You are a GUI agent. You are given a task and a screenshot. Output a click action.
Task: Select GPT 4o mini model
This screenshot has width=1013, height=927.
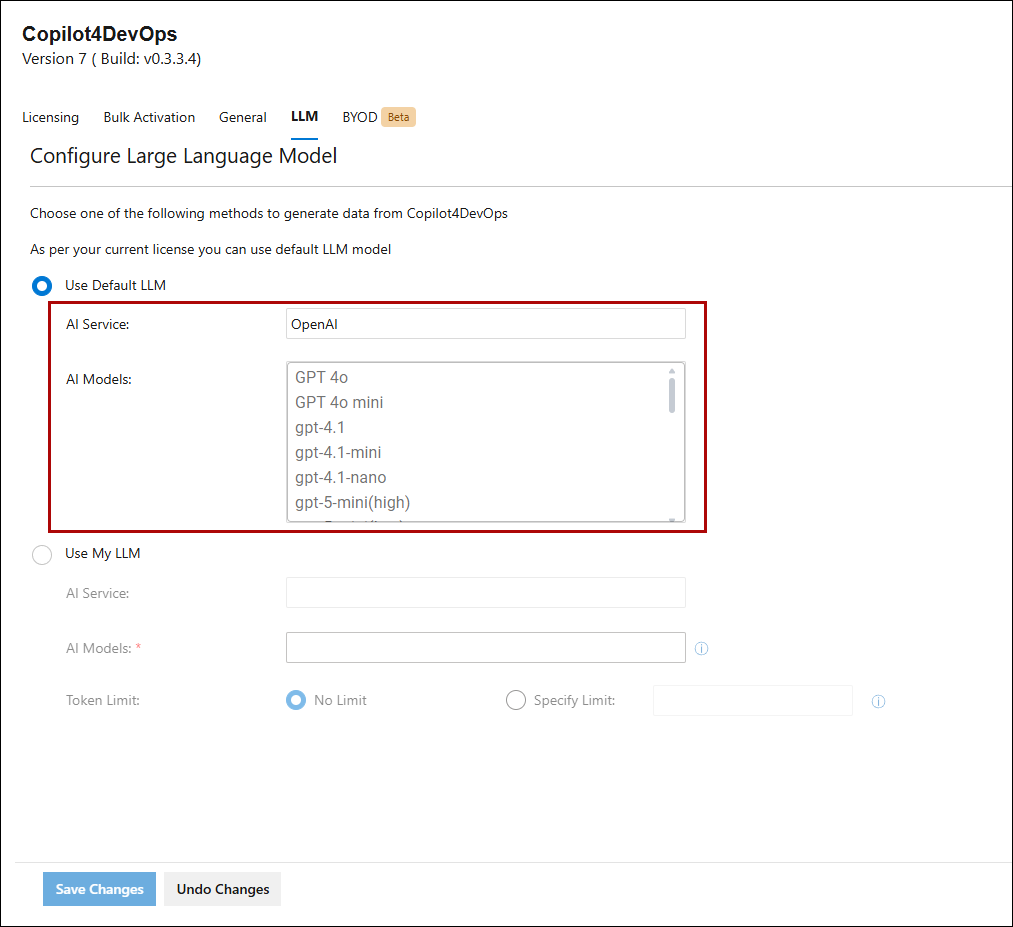point(339,402)
